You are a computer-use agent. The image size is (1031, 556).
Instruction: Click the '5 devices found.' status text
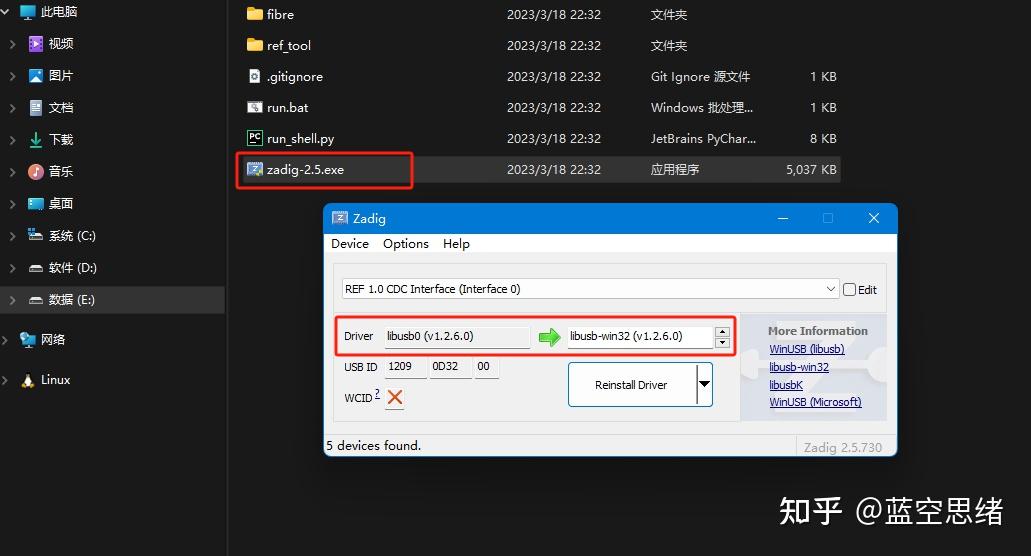pos(373,446)
